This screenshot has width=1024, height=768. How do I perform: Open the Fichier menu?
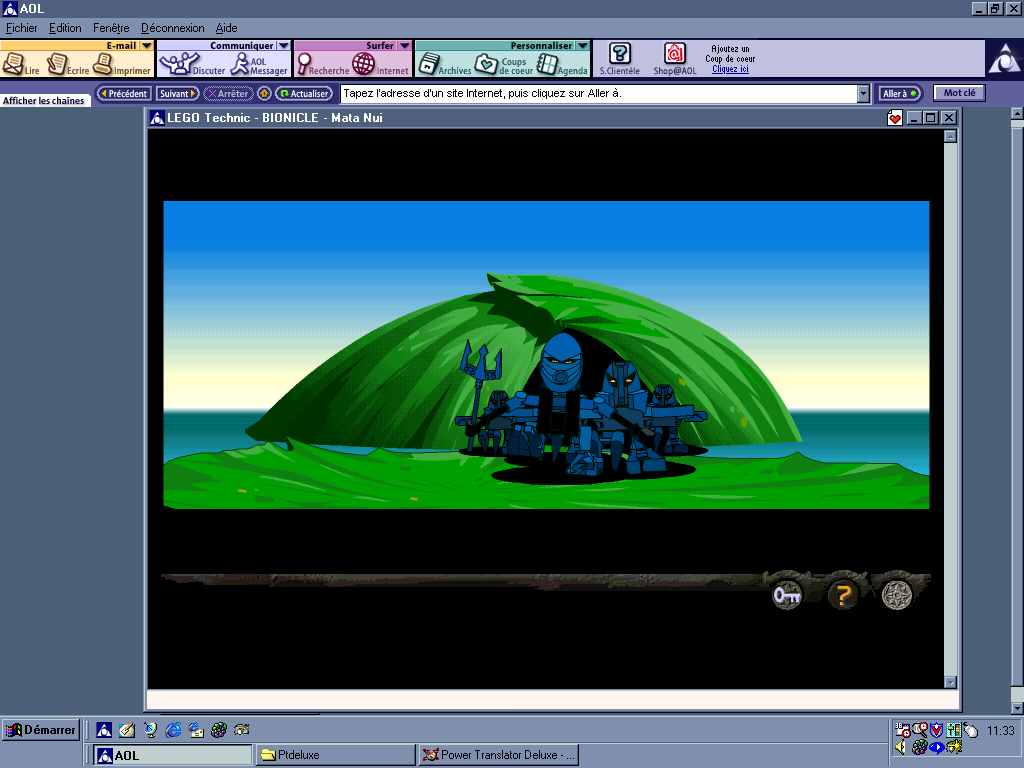(x=22, y=28)
